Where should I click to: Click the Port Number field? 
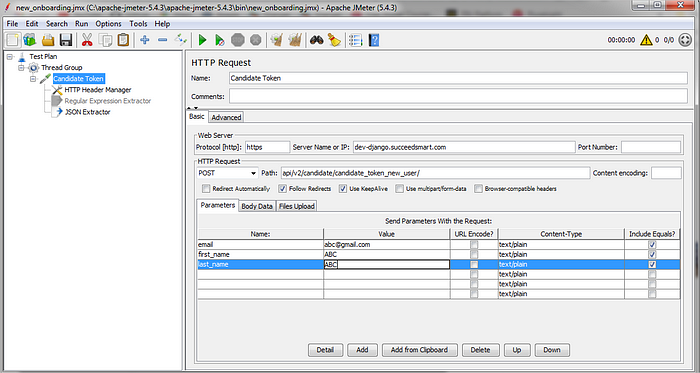point(651,147)
